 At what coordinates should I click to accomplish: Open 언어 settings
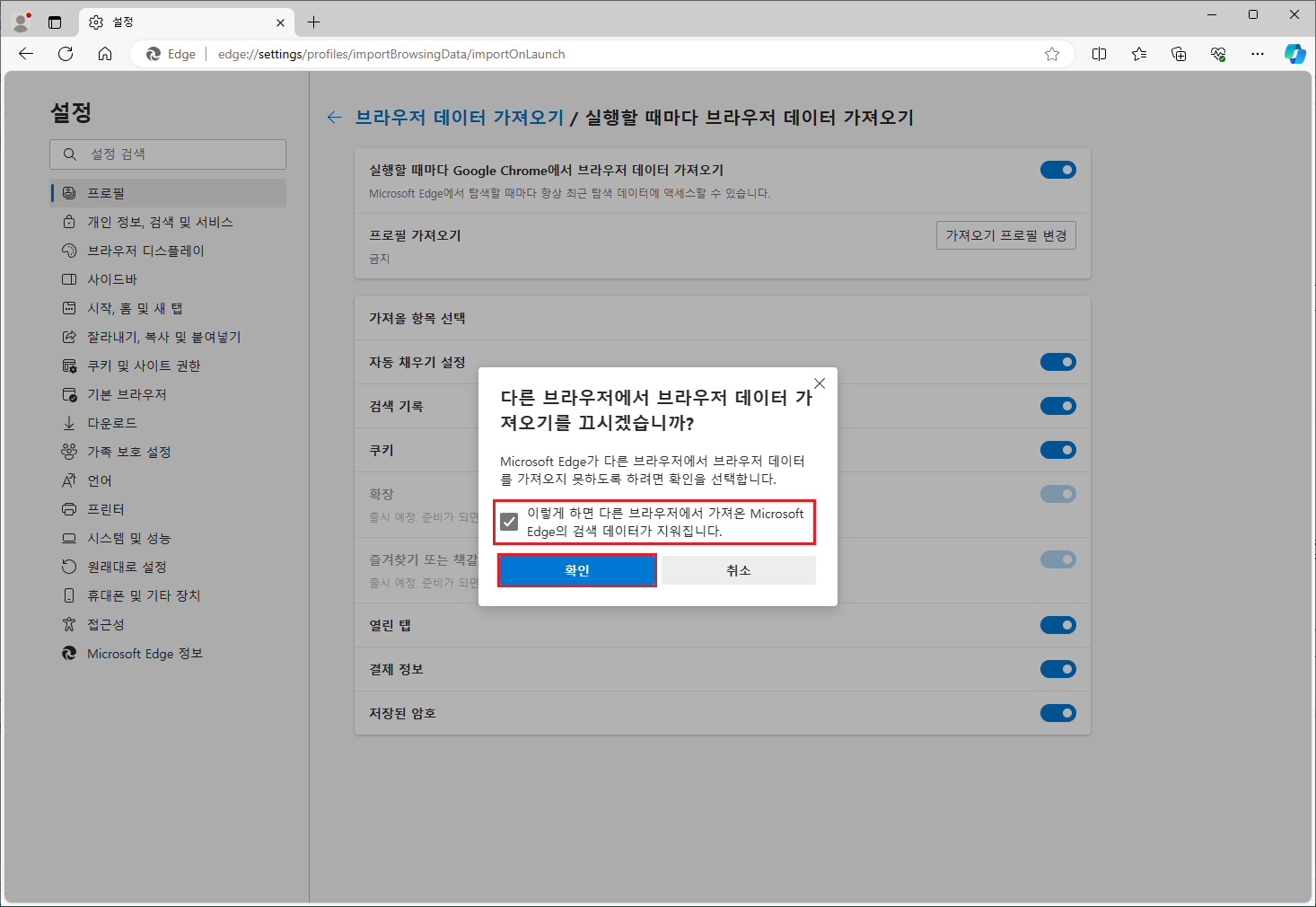(x=169, y=480)
